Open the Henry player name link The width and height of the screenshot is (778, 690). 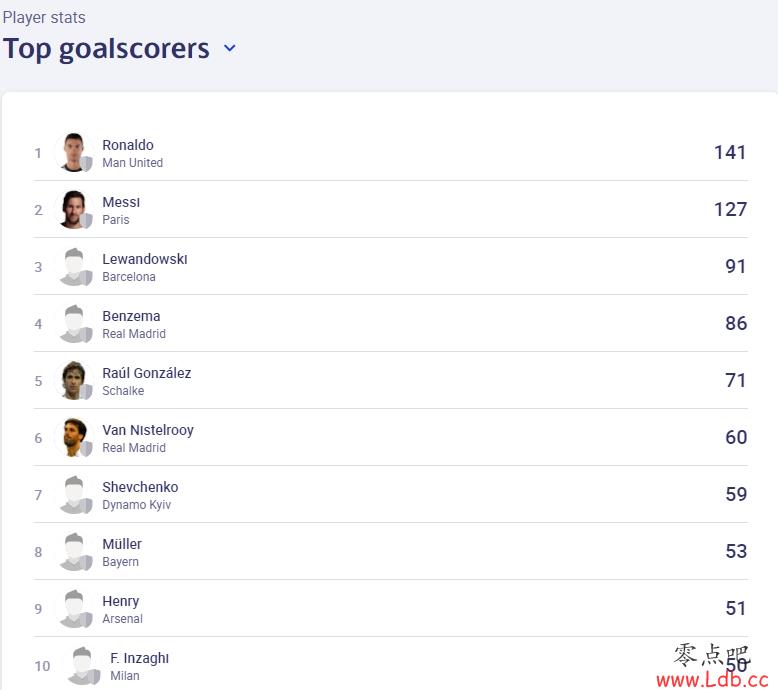(121, 601)
